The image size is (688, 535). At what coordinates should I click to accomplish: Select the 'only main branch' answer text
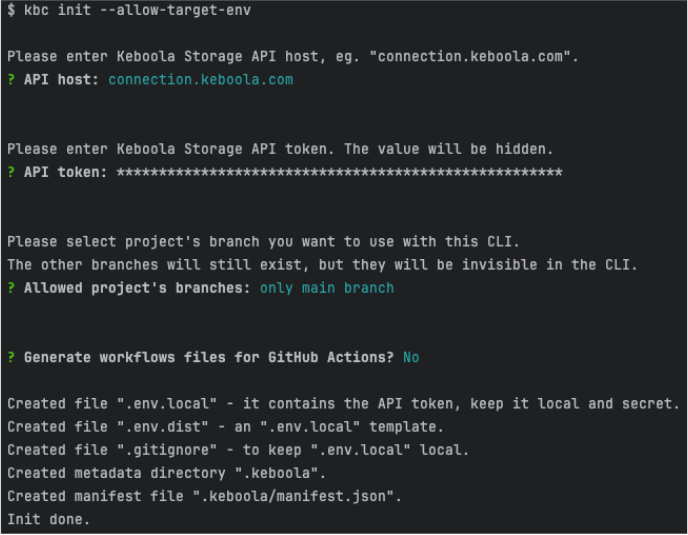pyautogui.click(x=327, y=288)
